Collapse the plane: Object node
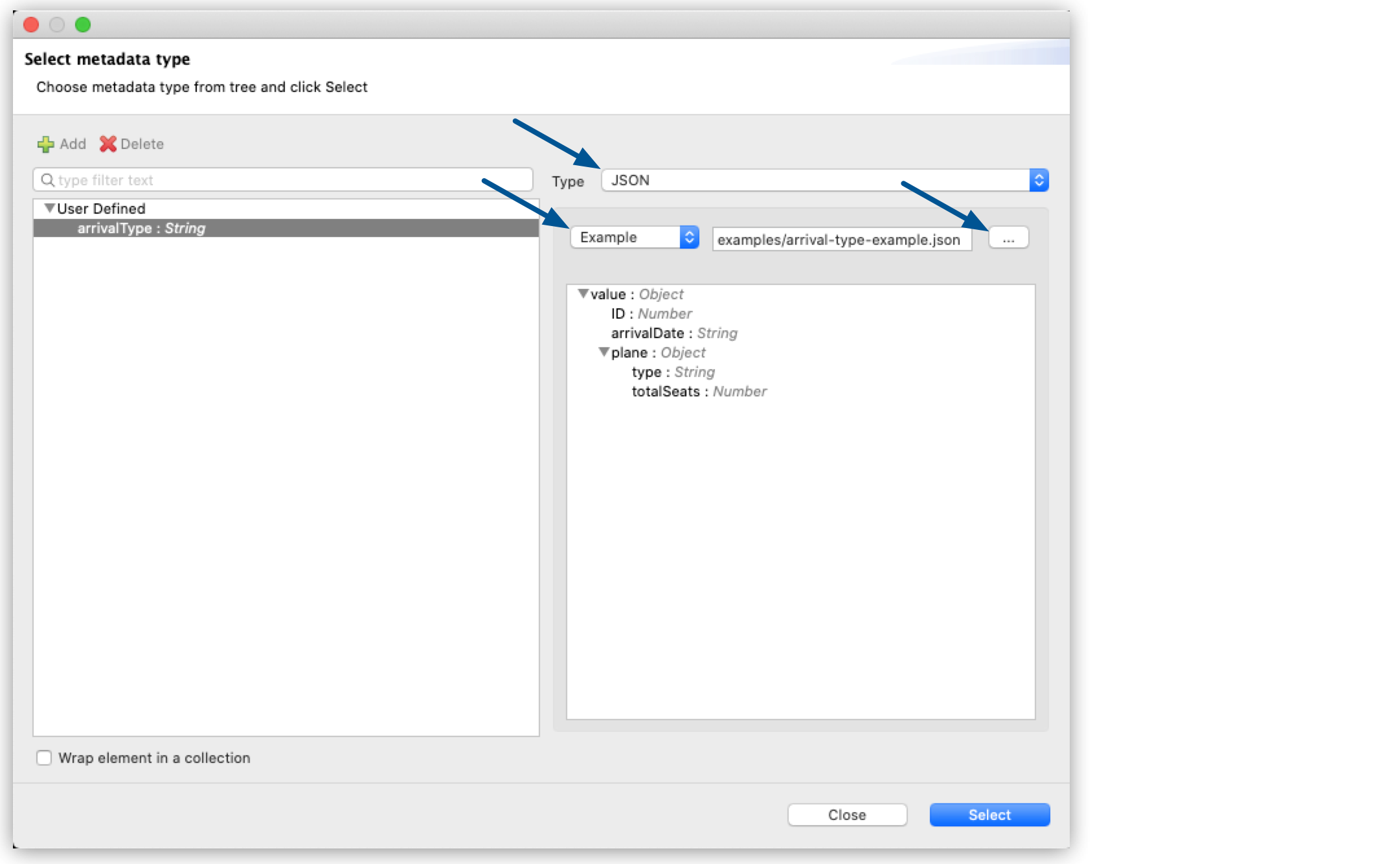The height and width of the screenshot is (864, 1400). pyautogui.click(x=605, y=352)
